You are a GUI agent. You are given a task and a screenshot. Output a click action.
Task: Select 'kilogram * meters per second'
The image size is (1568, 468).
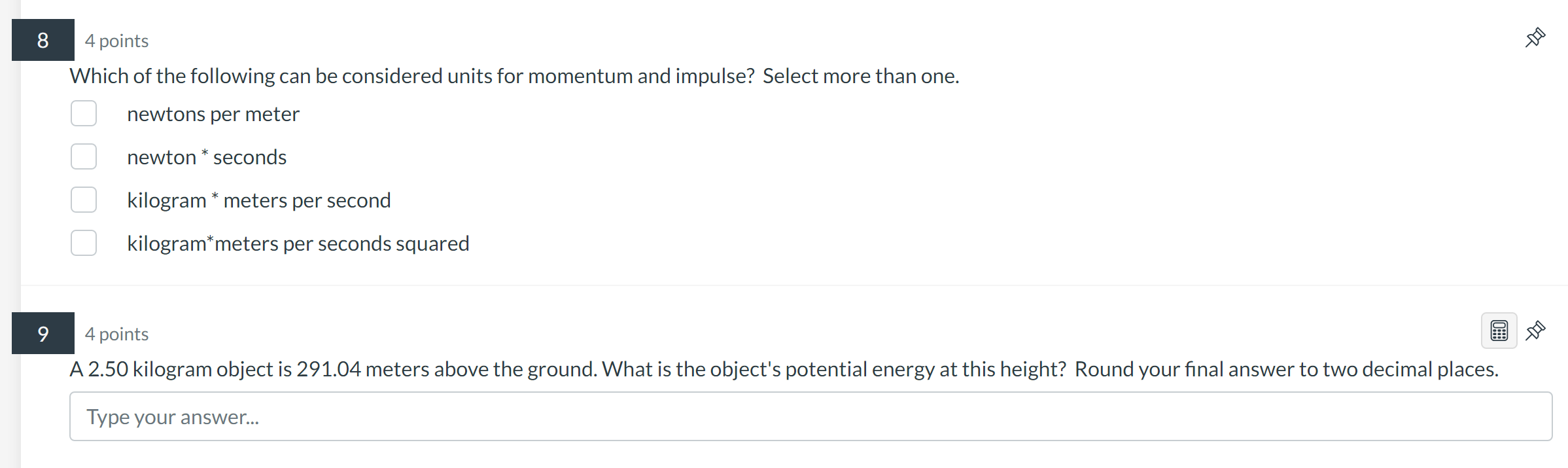point(84,199)
